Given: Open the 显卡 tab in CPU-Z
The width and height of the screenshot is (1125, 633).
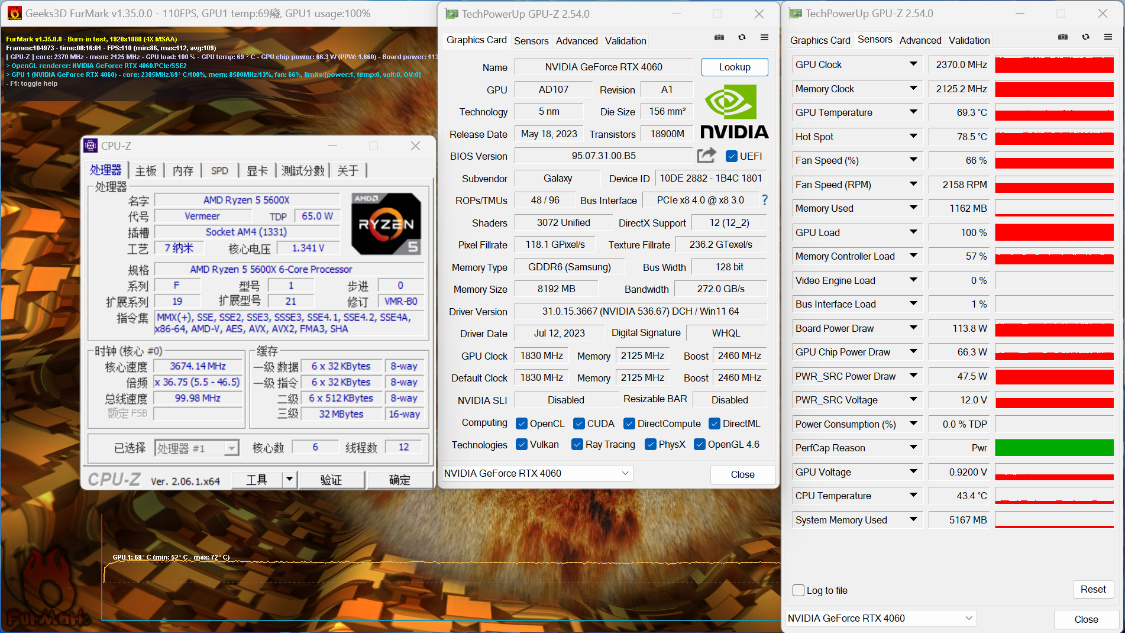Looking at the screenshot, I should 257,171.
